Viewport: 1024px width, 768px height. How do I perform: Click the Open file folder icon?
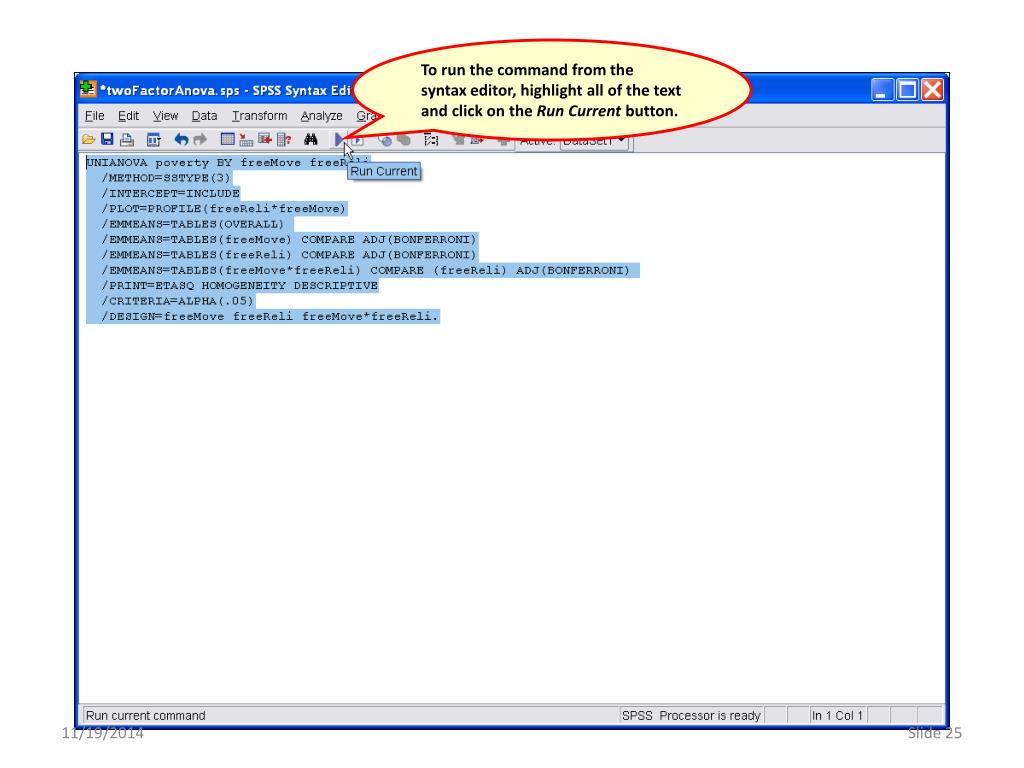tap(88, 140)
